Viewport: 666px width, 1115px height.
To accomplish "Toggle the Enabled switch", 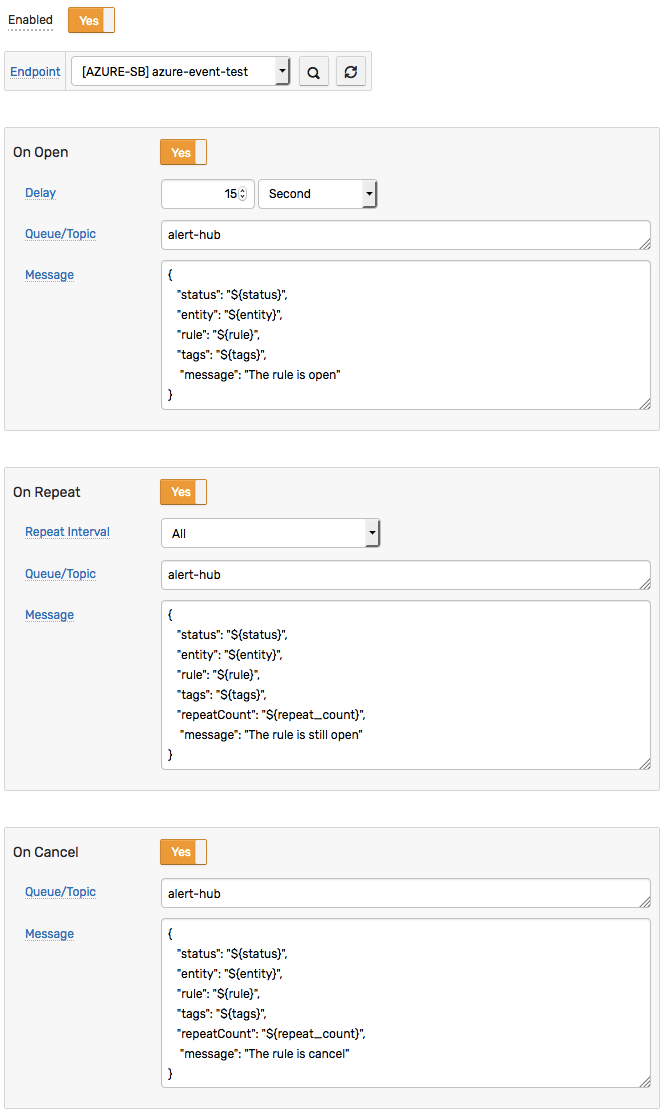I will [x=91, y=21].
